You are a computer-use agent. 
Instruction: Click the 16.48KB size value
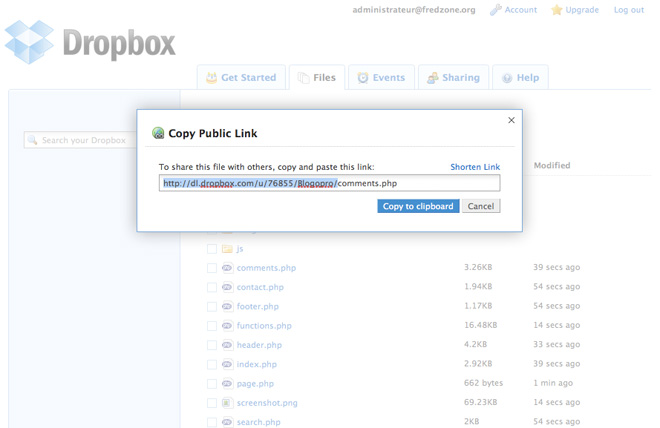[481, 325]
